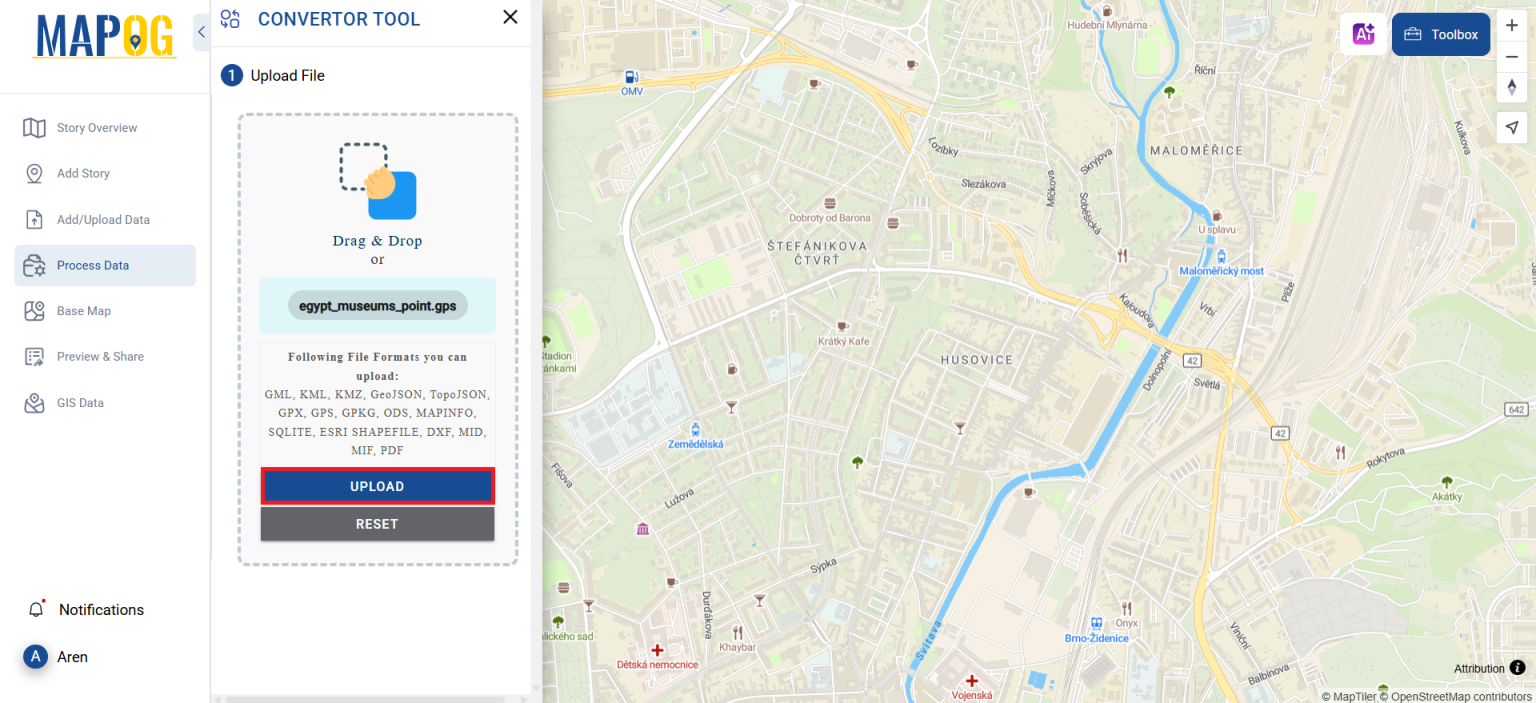Select the egypt_museums_point.gps file chip

tap(377, 305)
